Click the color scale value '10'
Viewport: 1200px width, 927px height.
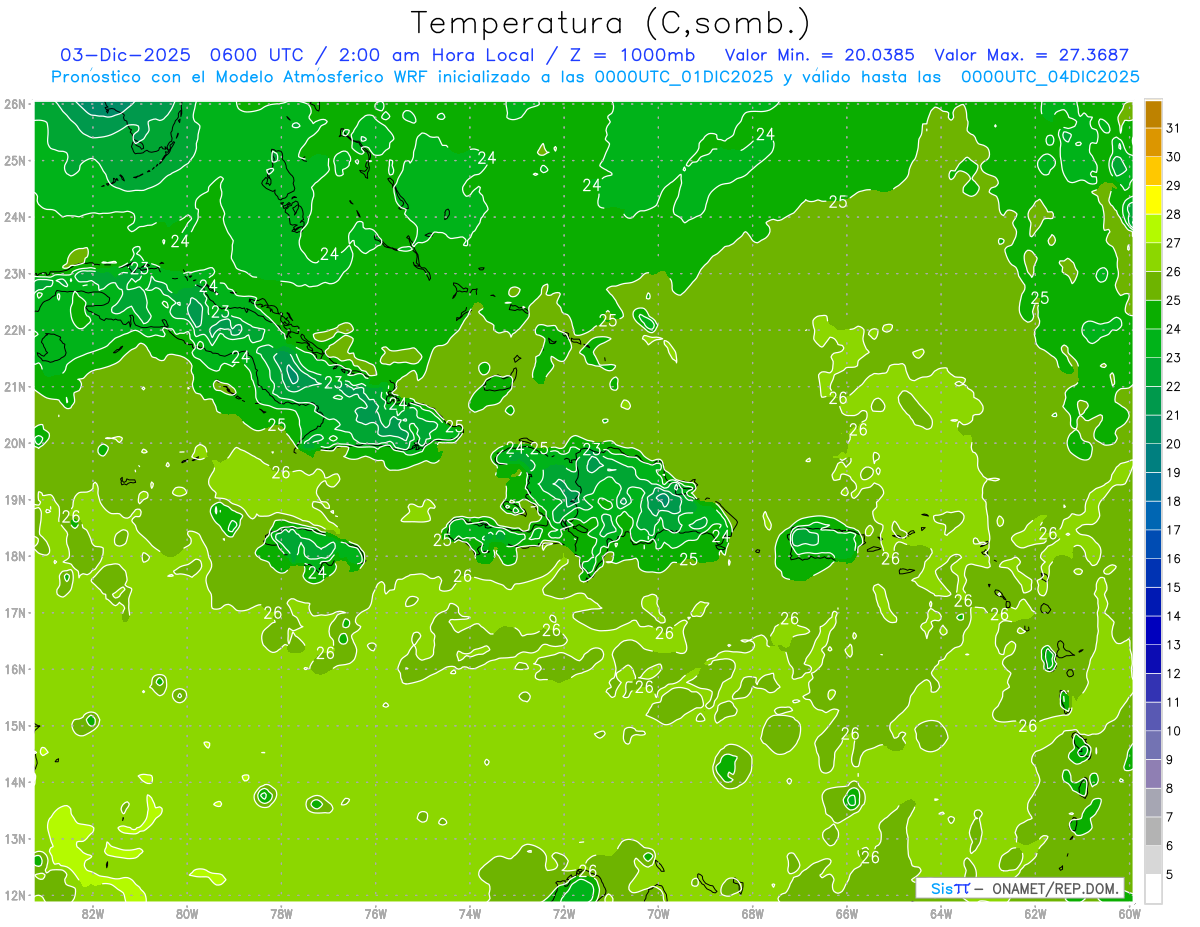pos(1174,731)
